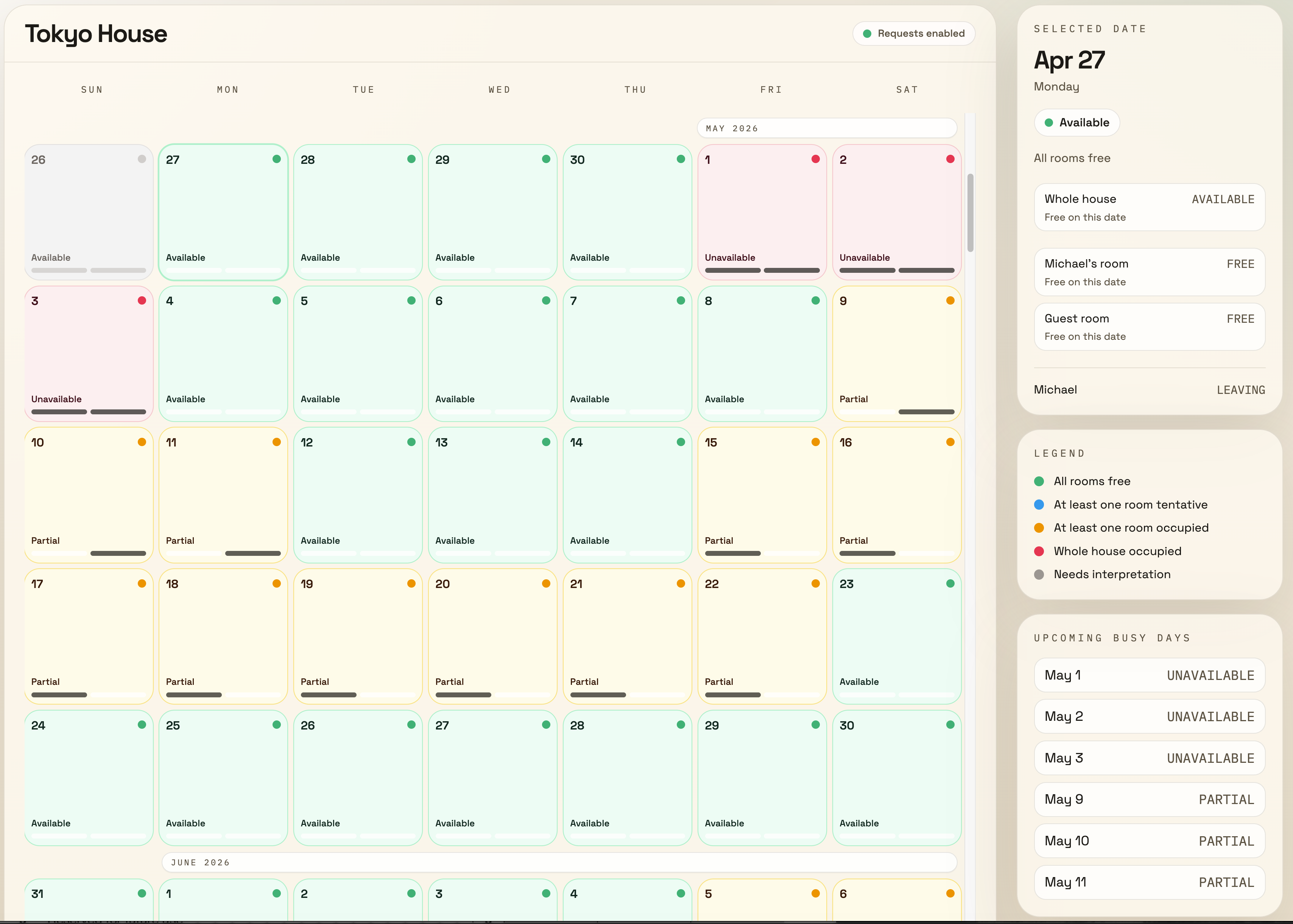Open May 10 in Upcoming Busy Days
The image size is (1293, 924).
pyautogui.click(x=1150, y=841)
